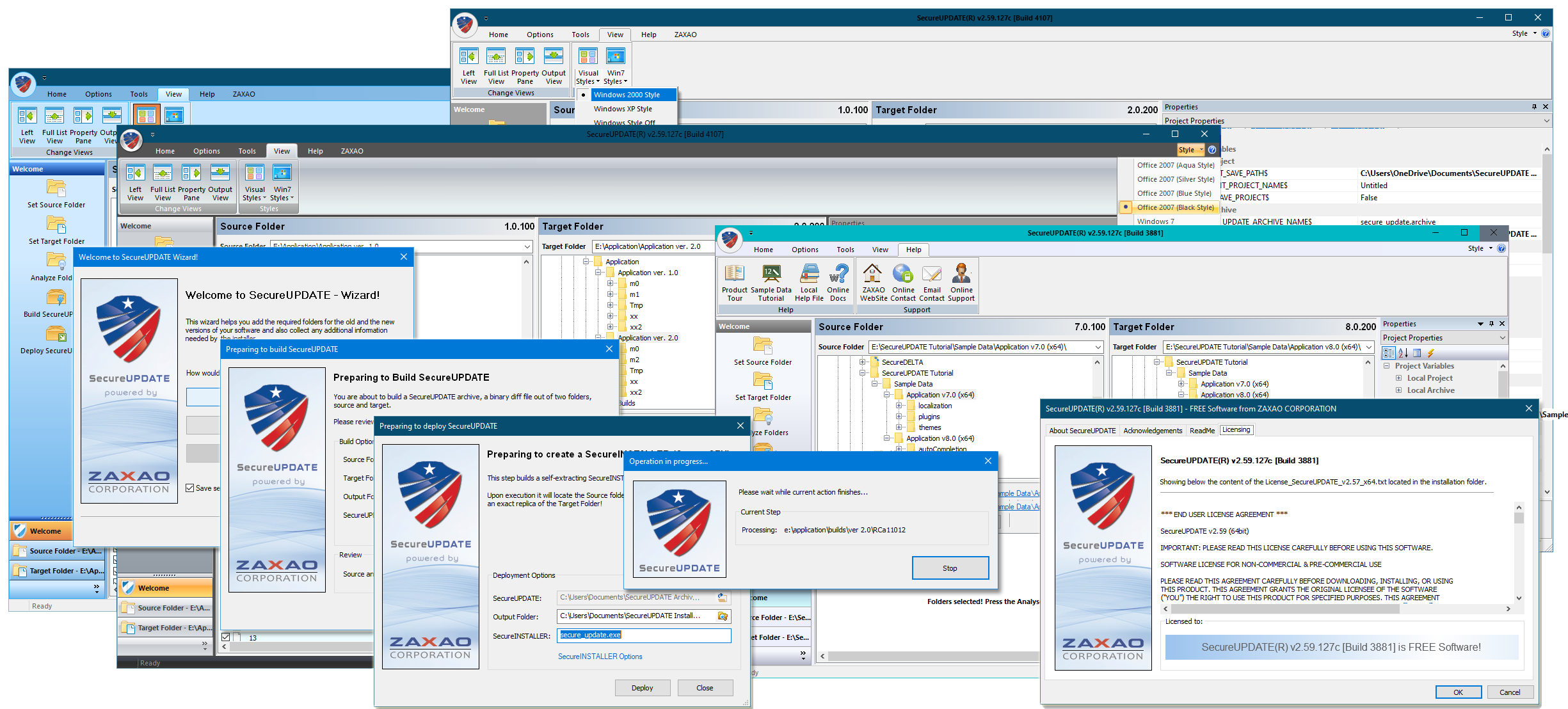Click OK in the About dialog

[1458, 692]
